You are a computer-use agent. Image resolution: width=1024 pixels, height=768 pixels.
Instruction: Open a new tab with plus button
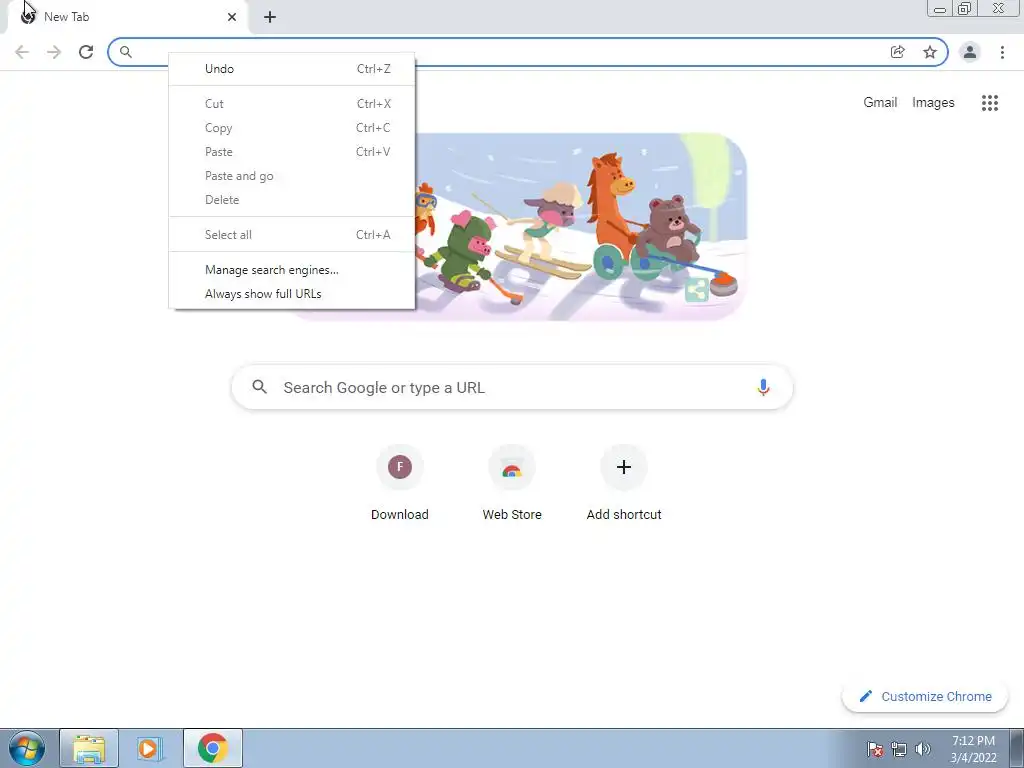click(x=270, y=17)
